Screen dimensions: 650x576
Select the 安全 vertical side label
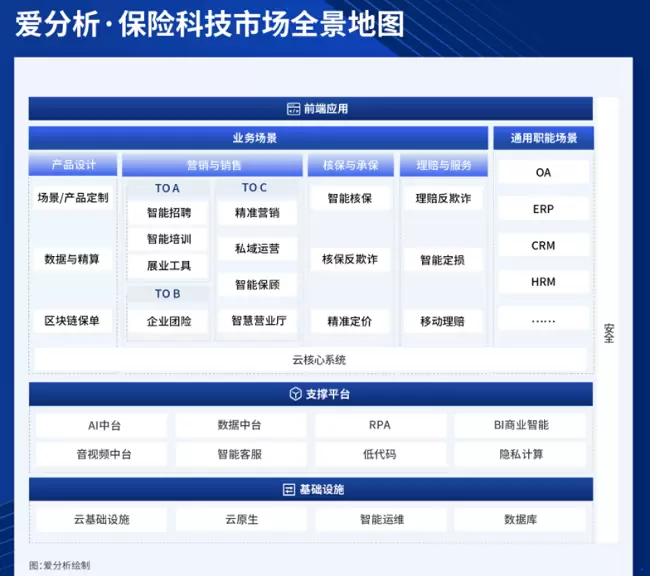click(x=609, y=334)
